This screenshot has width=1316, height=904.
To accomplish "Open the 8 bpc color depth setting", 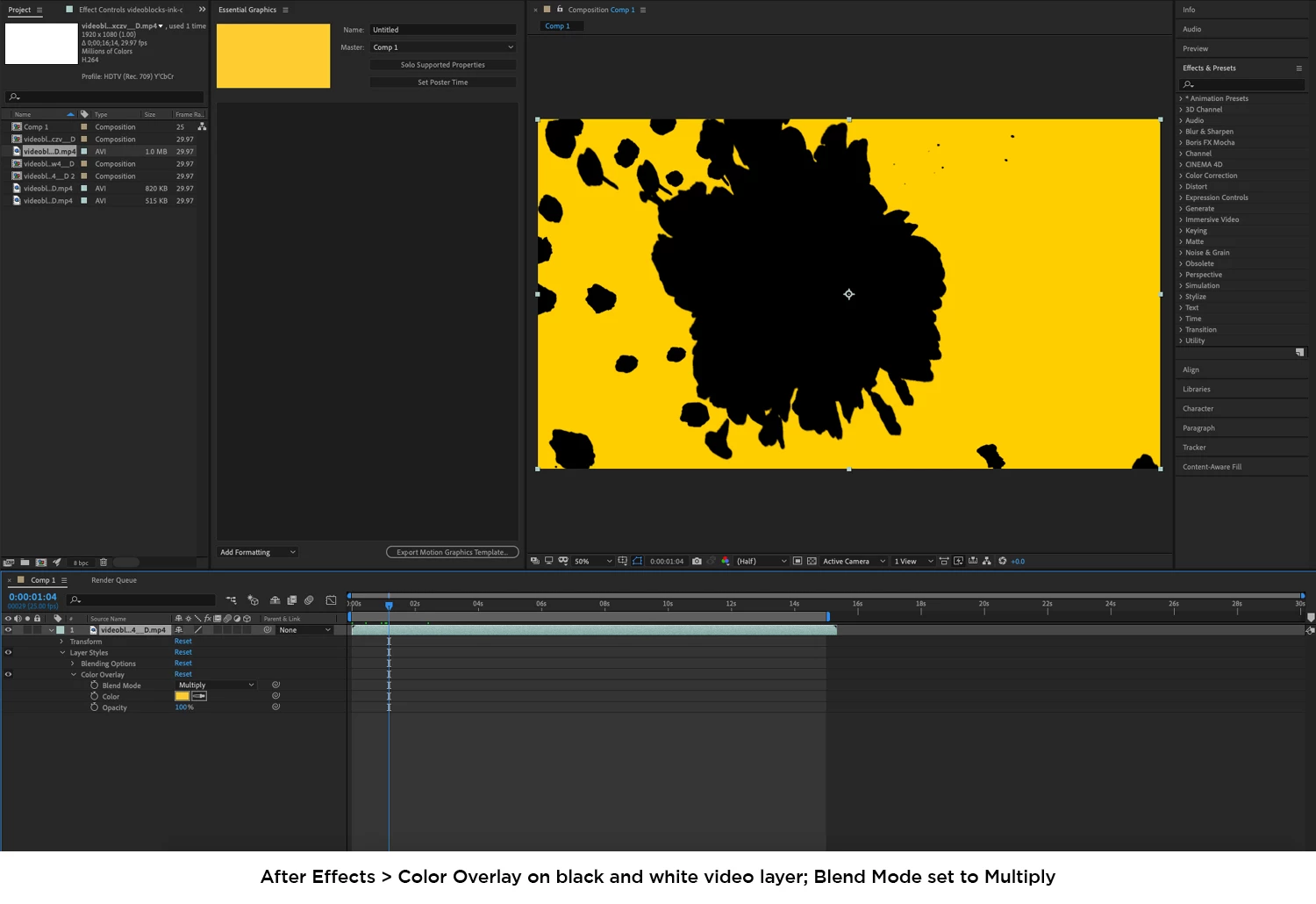I will pyautogui.click(x=81, y=563).
